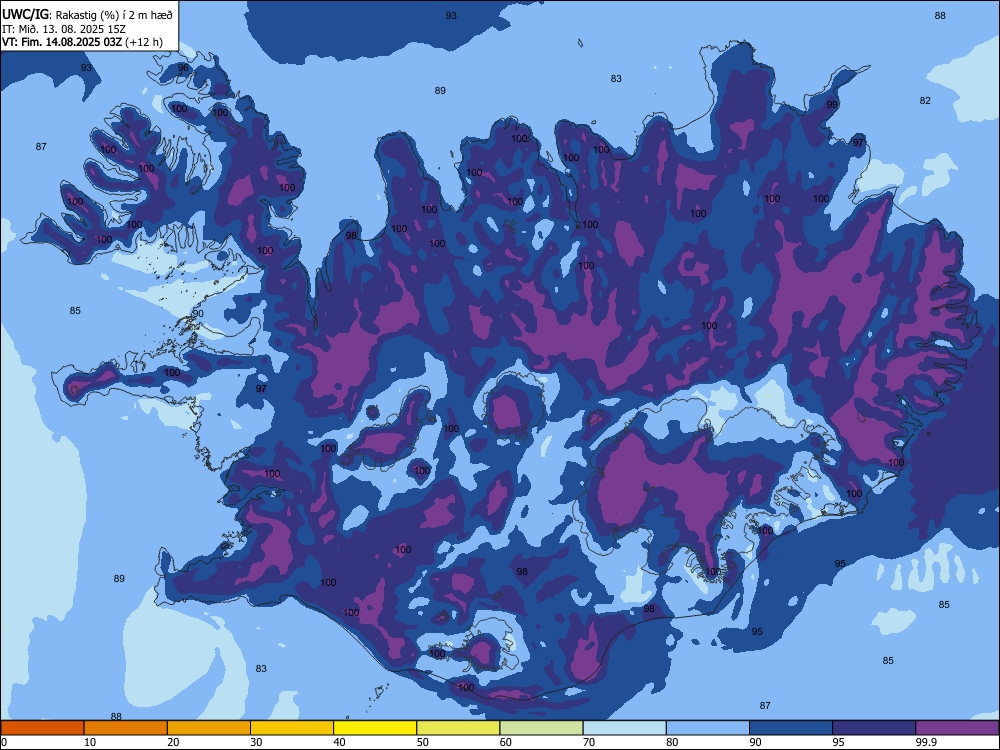Viewport: 1000px width, 750px height.
Task: Select the 'IT: Mið. 13. 08. 2025 15Z' line
Action: [x=64, y=29]
